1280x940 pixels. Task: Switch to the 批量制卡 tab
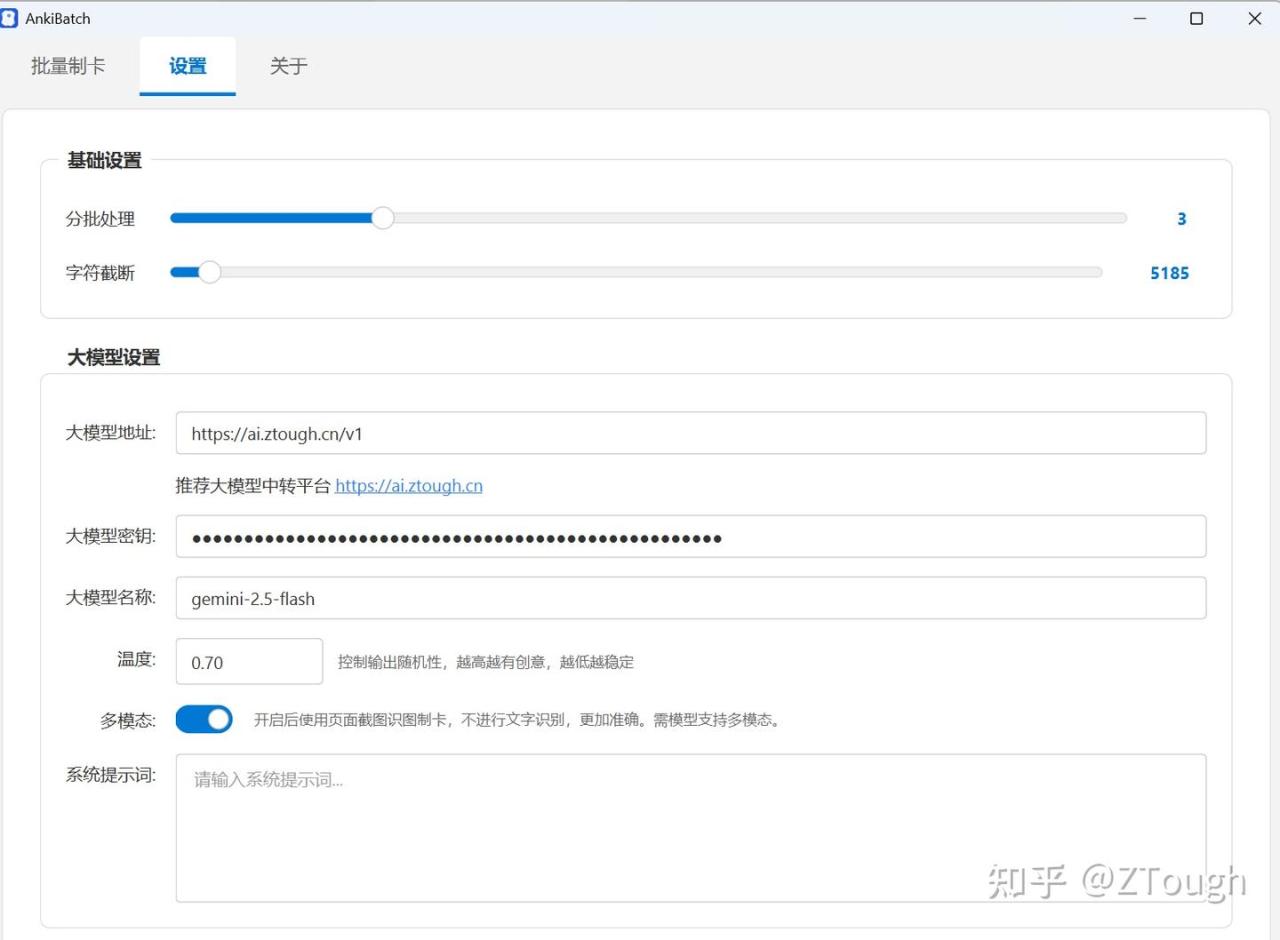pyautogui.click(x=68, y=66)
